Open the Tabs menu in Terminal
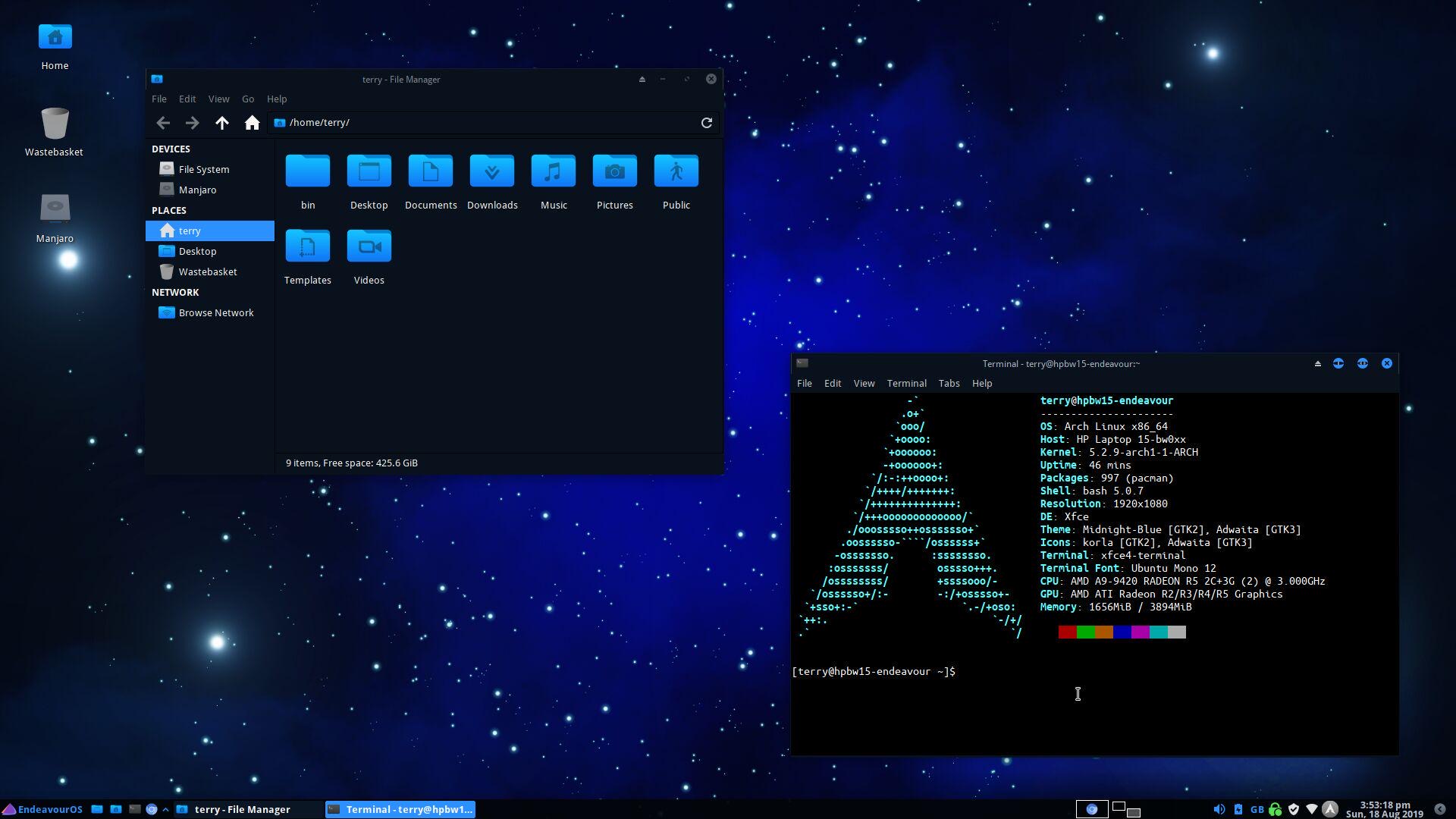Viewport: 1456px width, 819px height. 949,384
